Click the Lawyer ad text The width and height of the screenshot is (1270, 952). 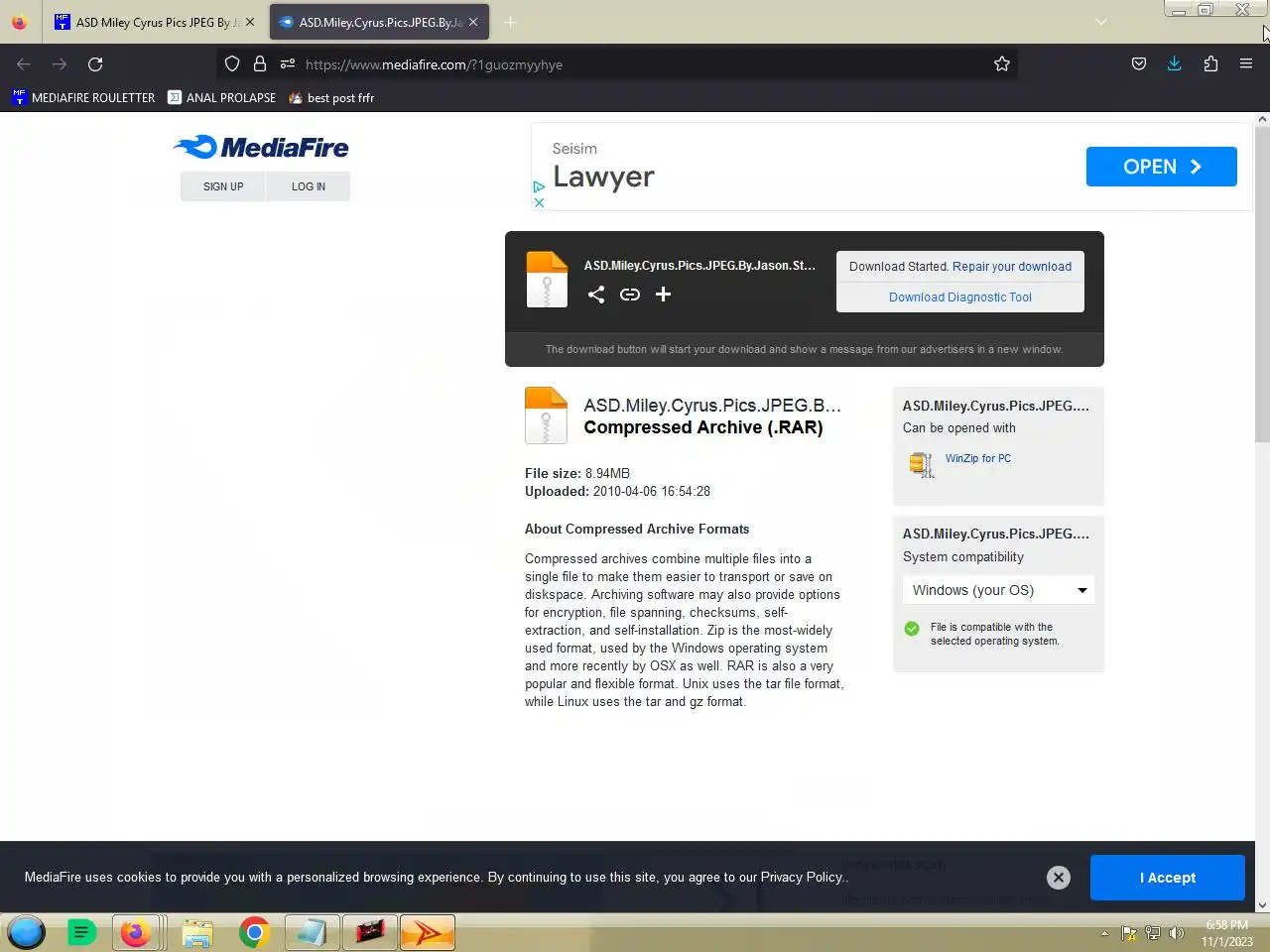603,177
